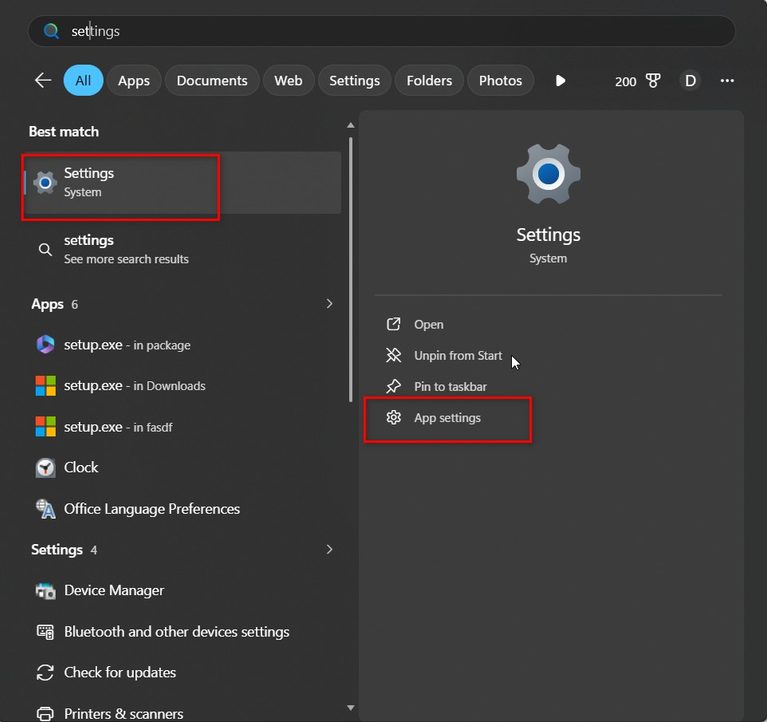Click the Unpin from Start pin icon
The width and height of the screenshot is (767, 722).
[x=393, y=355]
